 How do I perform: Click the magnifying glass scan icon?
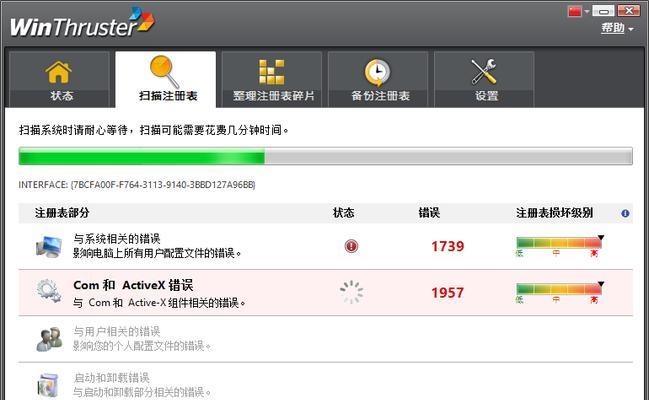(x=164, y=71)
